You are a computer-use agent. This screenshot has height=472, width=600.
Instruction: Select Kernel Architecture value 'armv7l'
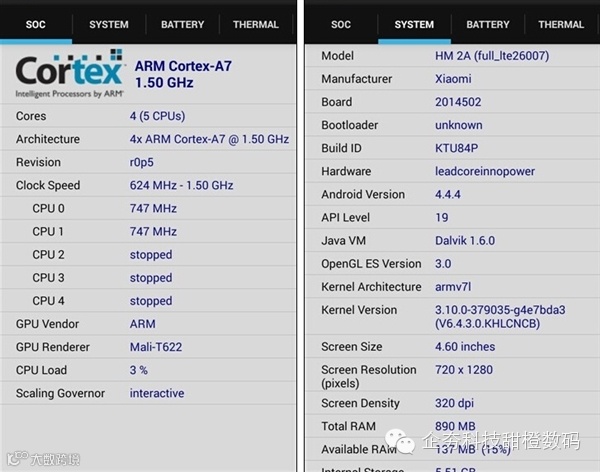point(453,287)
